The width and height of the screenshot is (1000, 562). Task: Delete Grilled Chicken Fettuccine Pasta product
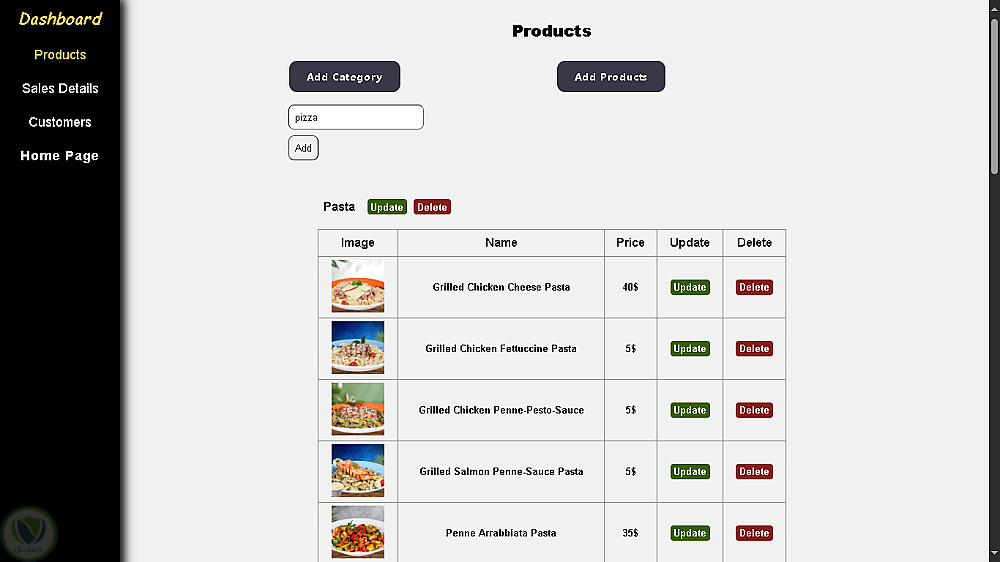[x=754, y=349]
